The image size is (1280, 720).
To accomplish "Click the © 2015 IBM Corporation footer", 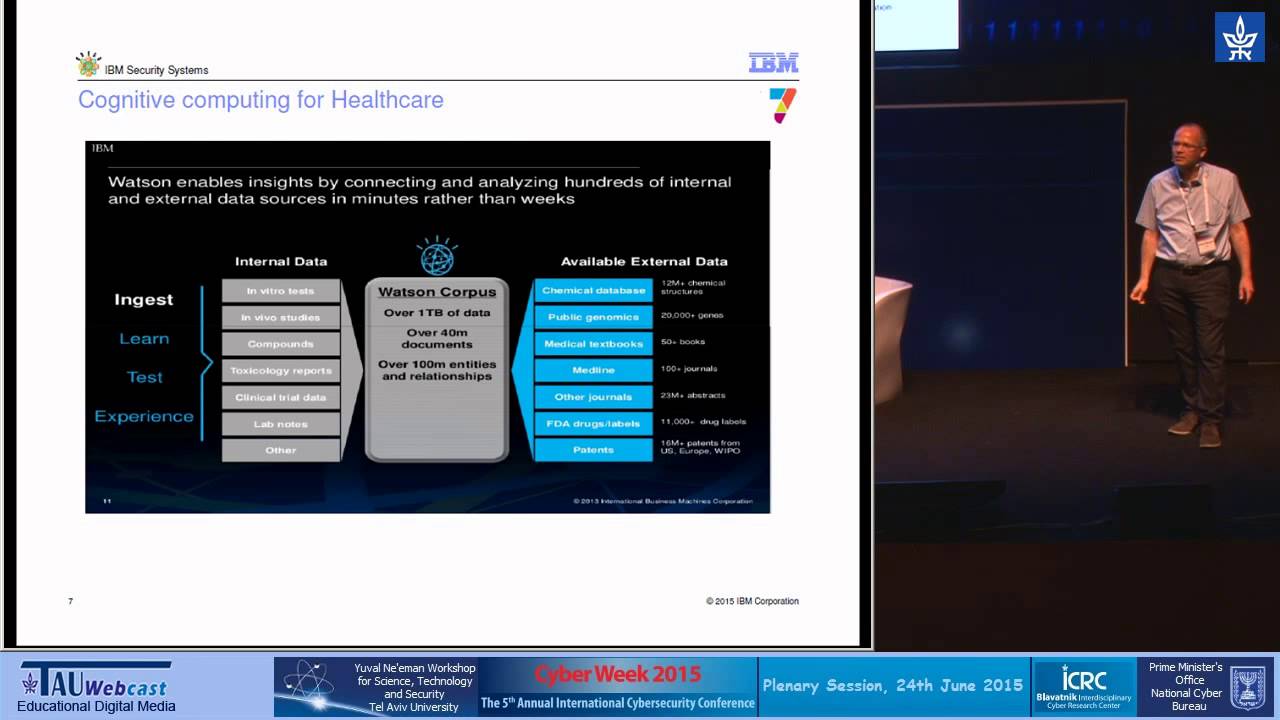I will [x=752, y=601].
